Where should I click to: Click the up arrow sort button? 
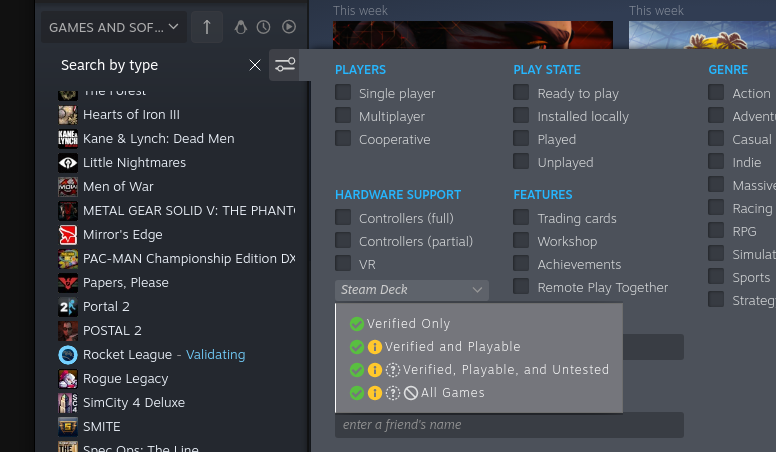[206, 27]
